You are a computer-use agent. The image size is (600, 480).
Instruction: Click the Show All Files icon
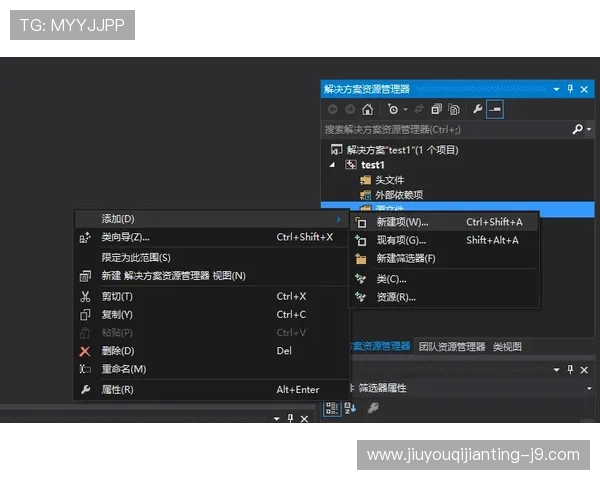[454, 109]
